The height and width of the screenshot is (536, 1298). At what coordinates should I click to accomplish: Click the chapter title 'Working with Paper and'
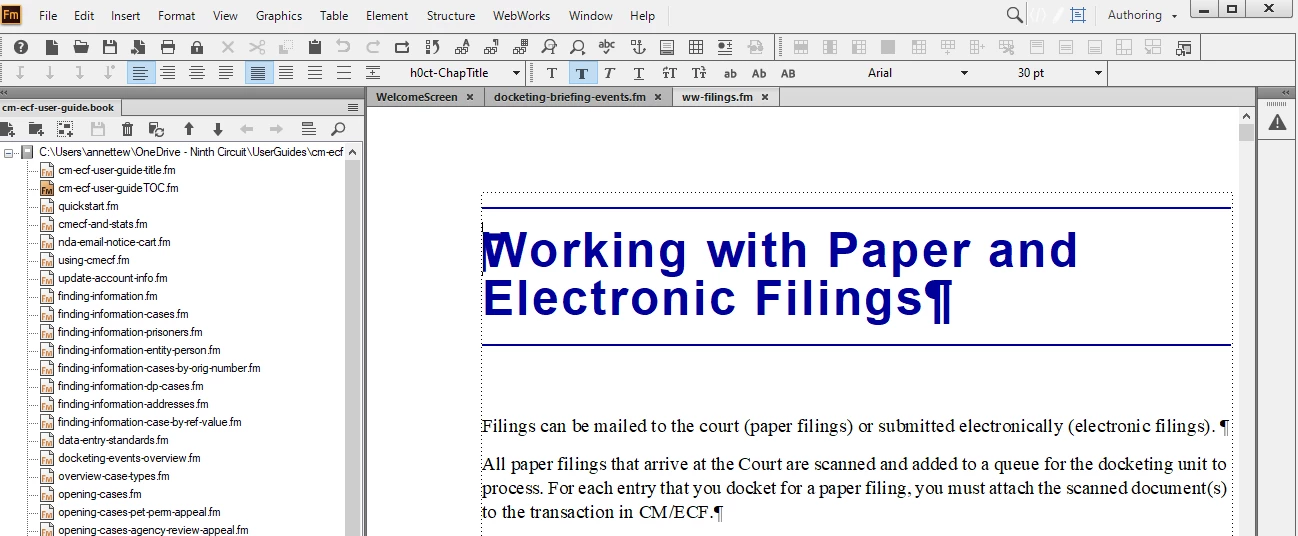pyautogui.click(x=780, y=251)
